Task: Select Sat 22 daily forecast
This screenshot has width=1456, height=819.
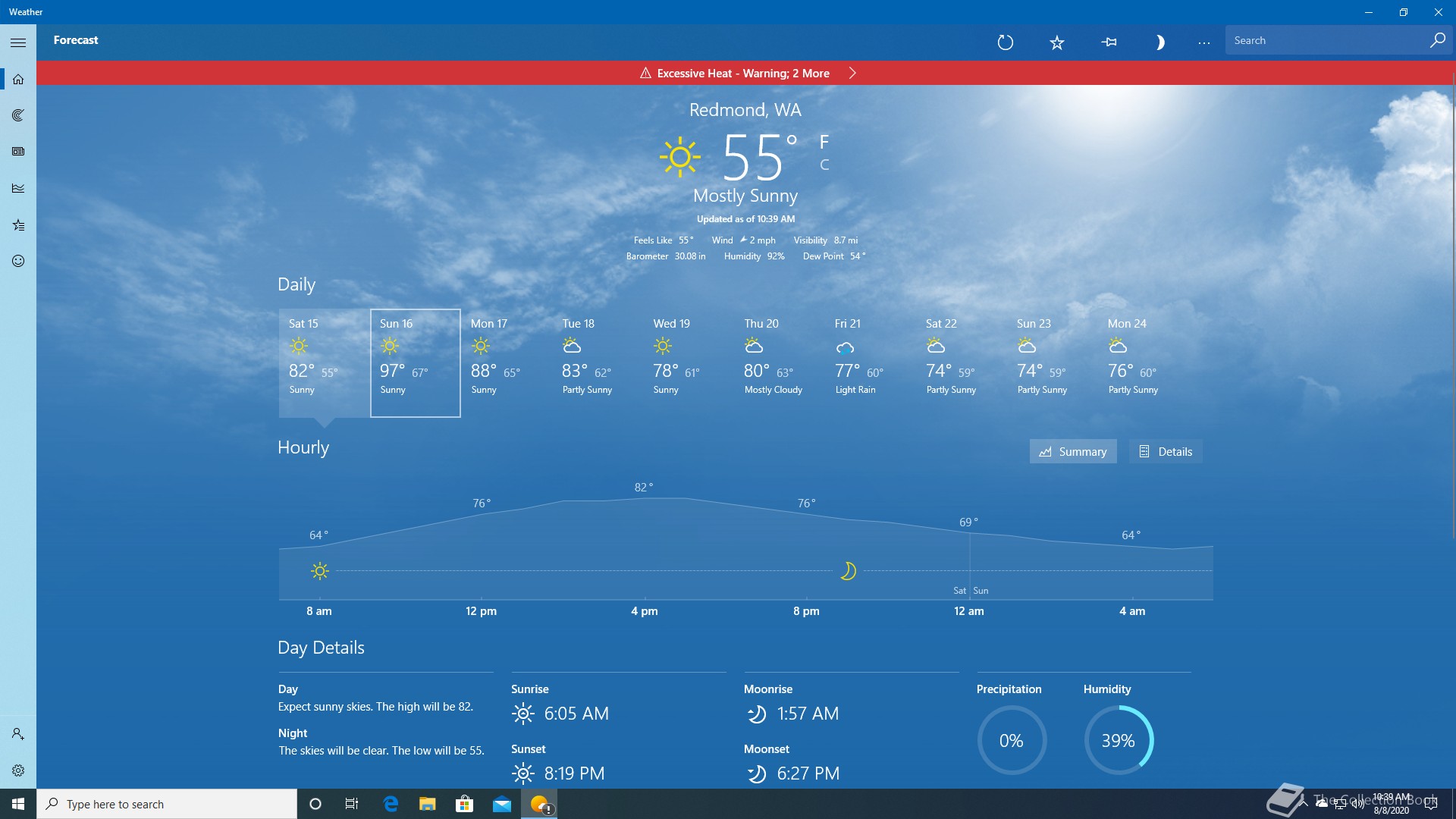Action: pyautogui.click(x=961, y=362)
